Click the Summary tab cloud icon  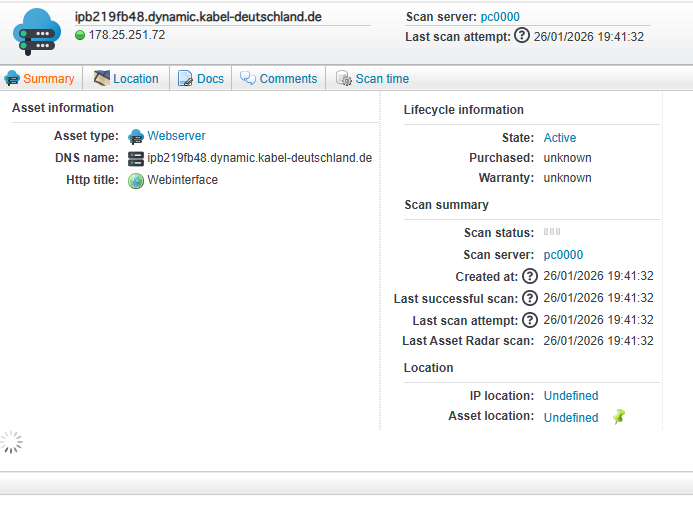12,79
